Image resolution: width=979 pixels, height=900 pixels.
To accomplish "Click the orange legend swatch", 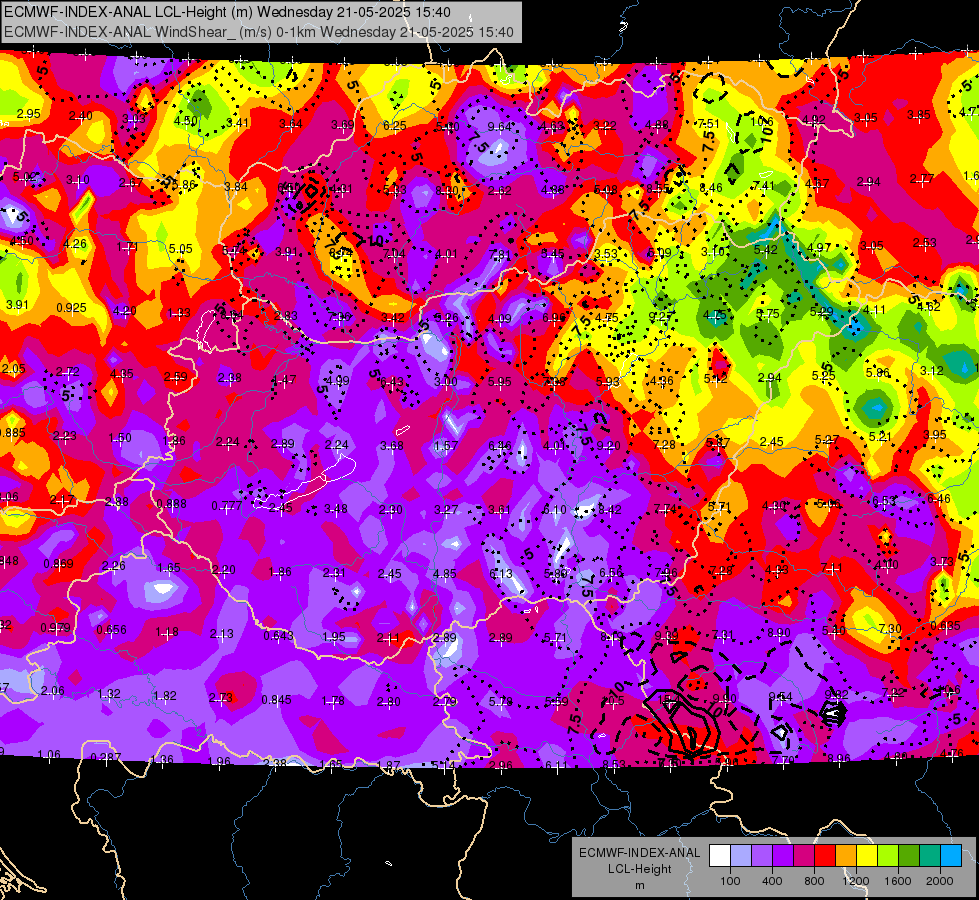I will 846,855.
